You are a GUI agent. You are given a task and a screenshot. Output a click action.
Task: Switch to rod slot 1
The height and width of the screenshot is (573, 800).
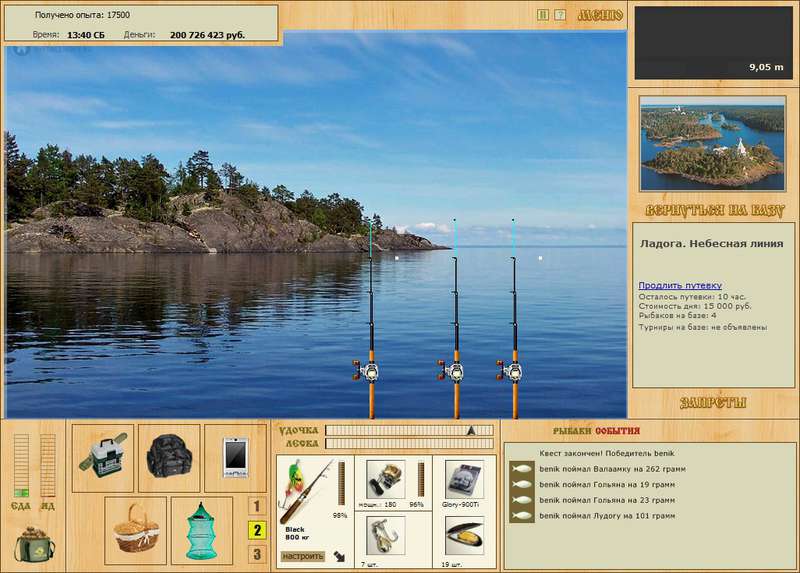point(257,506)
